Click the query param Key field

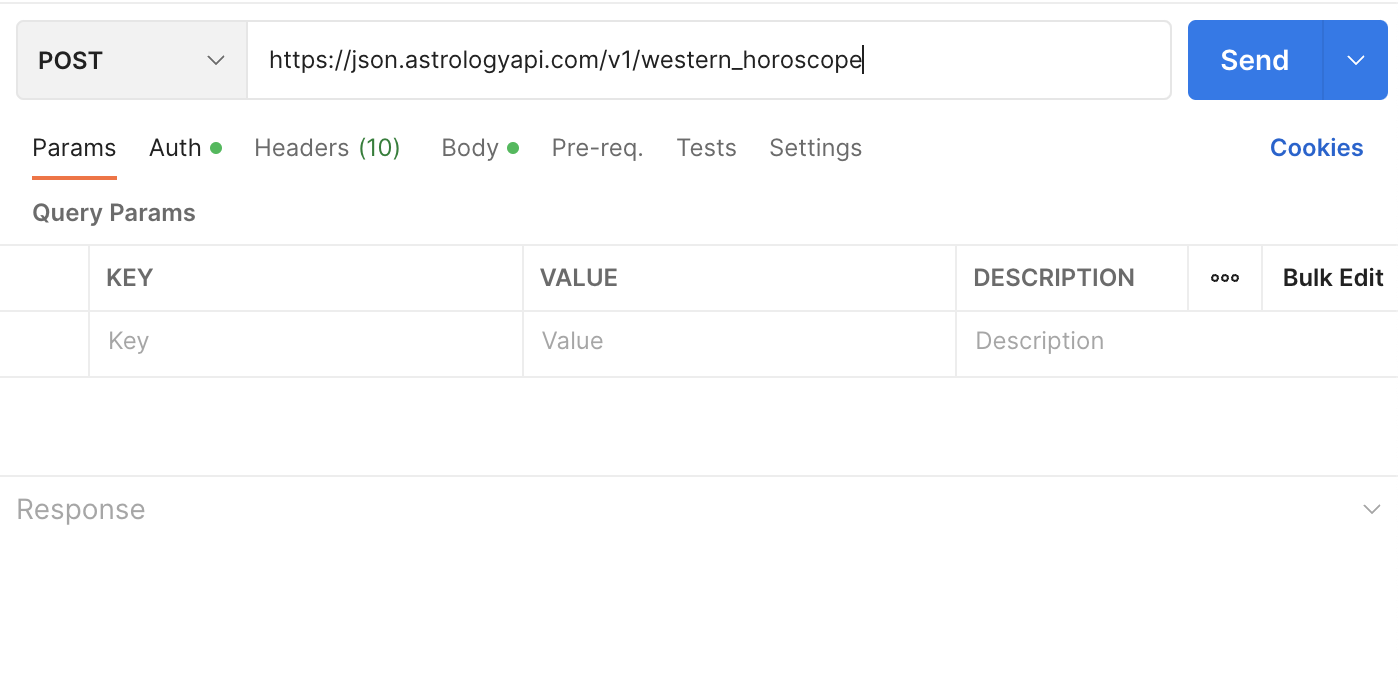click(305, 342)
